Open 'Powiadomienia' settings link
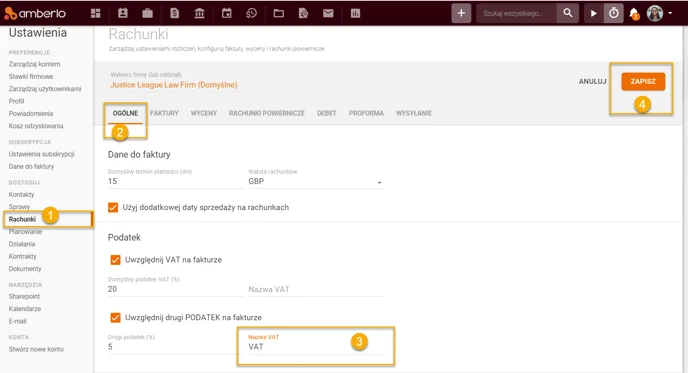Screen dimensions: 688x373 coord(31,113)
